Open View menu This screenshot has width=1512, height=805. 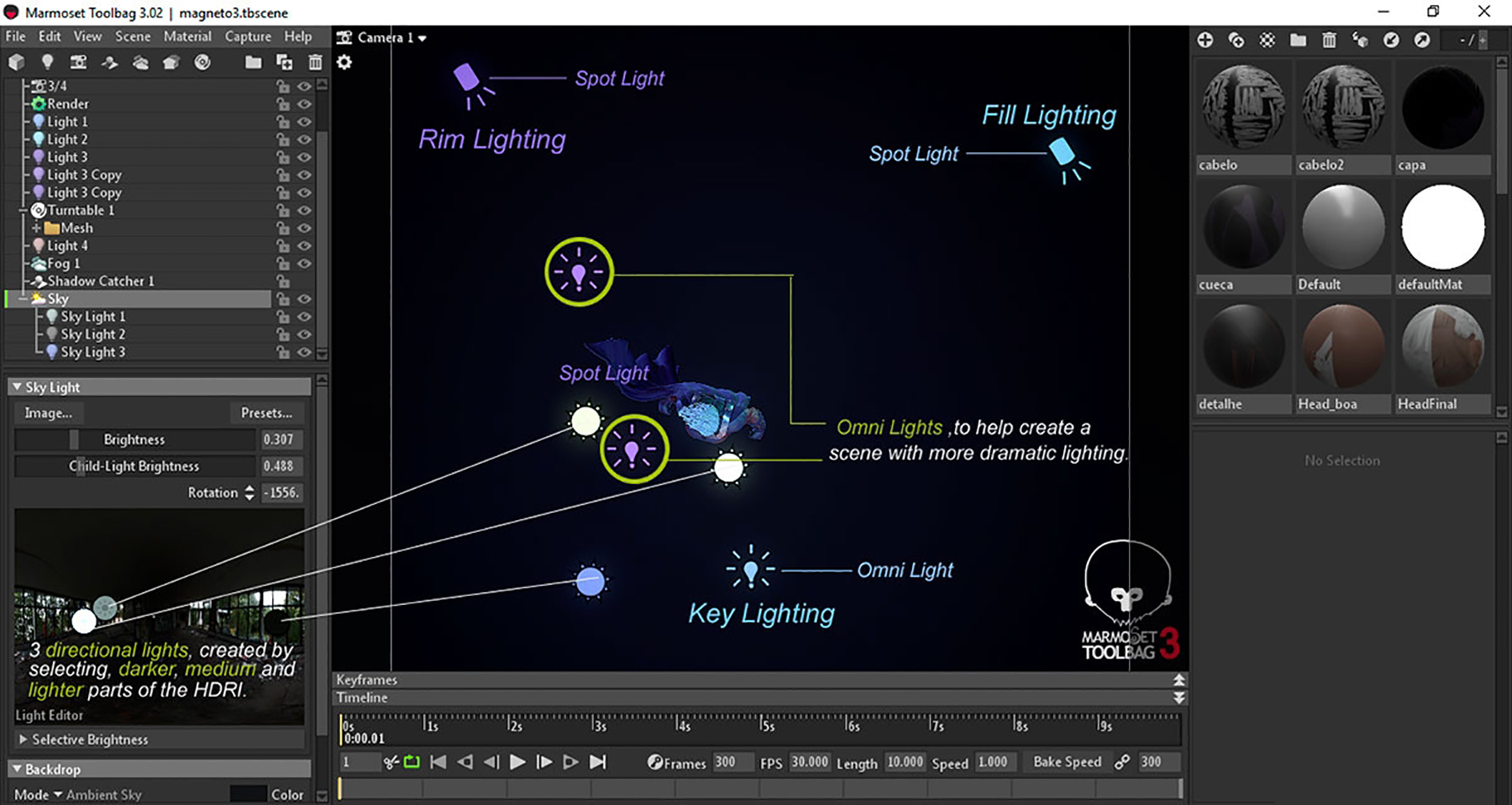pyautogui.click(x=87, y=37)
